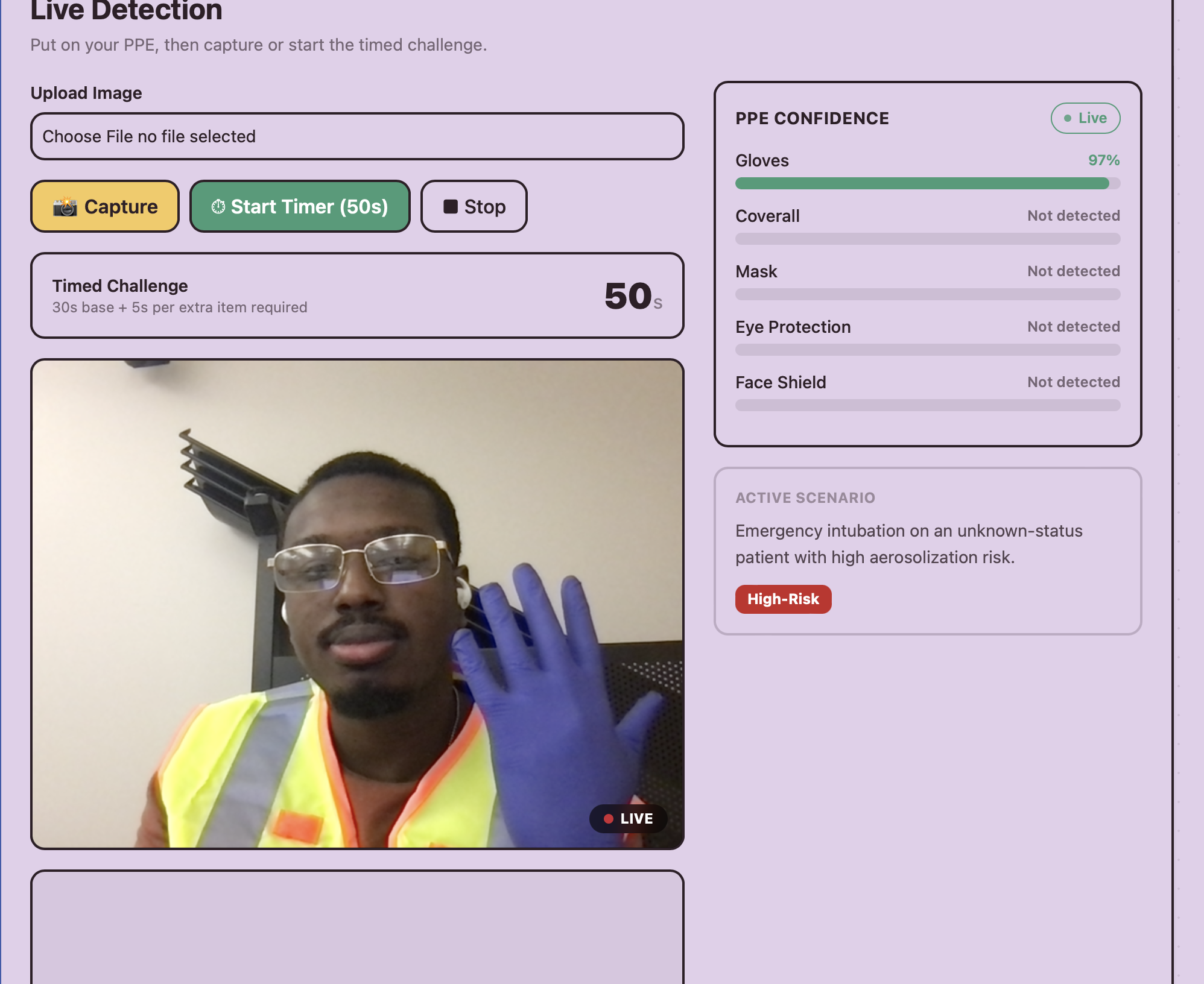
Task: Click the green dot in Live badge
Action: [x=1067, y=118]
